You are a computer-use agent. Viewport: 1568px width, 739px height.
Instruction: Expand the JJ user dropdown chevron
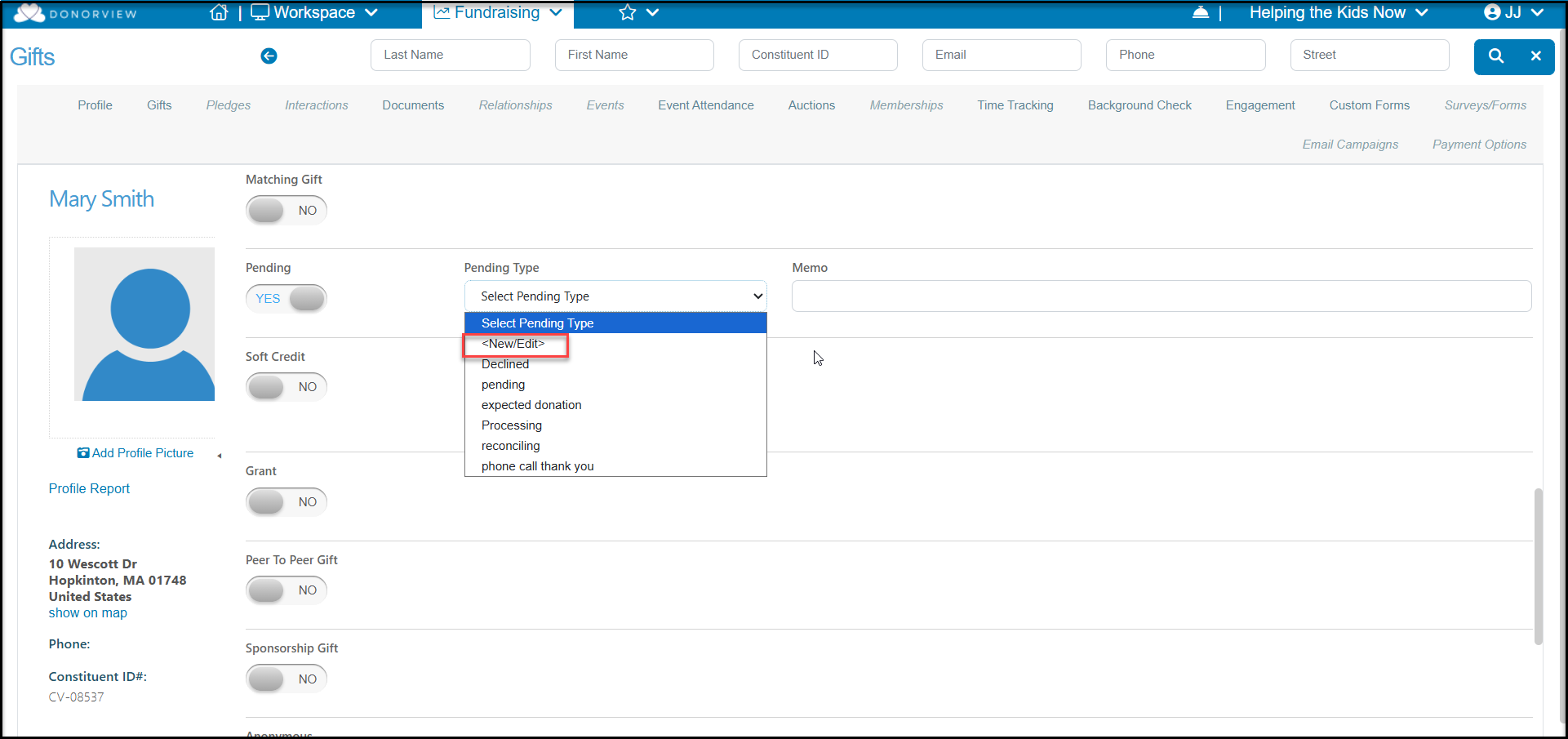1537,13
